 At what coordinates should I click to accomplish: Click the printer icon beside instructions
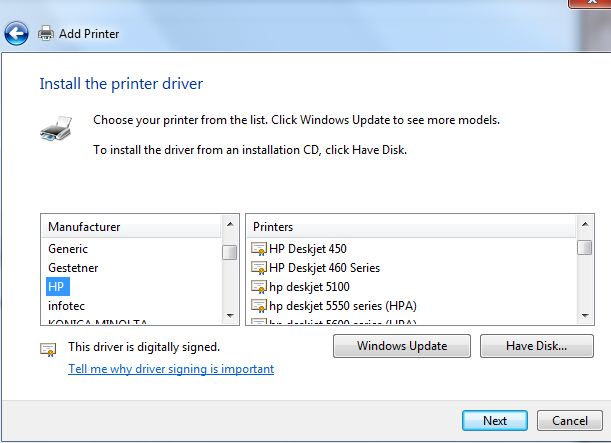coord(55,129)
